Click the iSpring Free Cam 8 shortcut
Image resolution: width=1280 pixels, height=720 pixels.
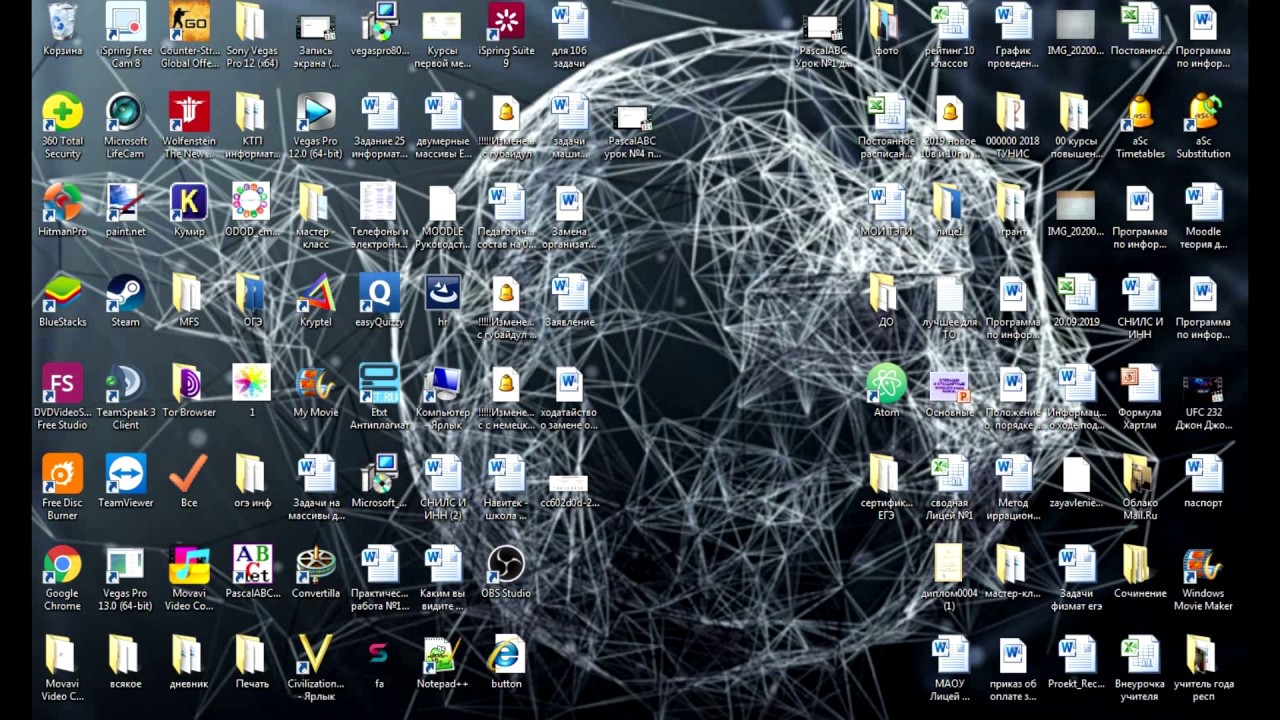click(126, 37)
